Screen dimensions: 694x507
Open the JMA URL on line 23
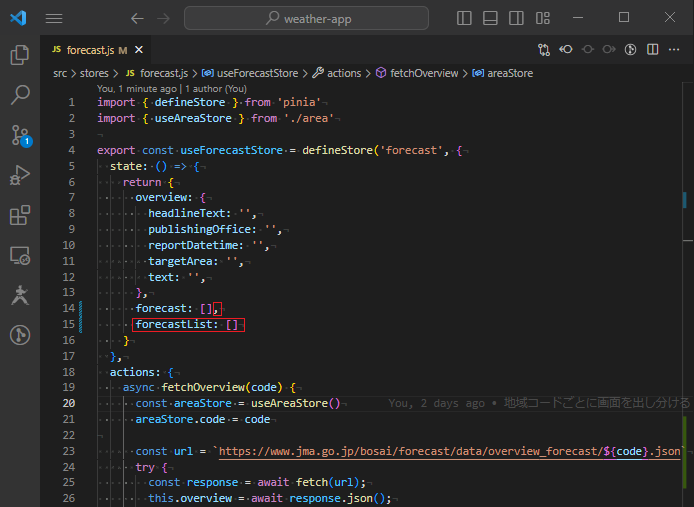pos(450,451)
